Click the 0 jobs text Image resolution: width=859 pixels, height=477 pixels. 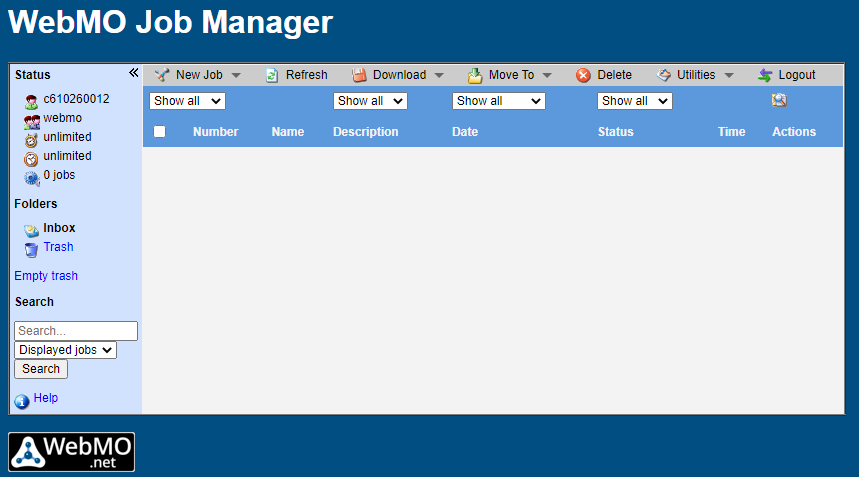tap(59, 175)
